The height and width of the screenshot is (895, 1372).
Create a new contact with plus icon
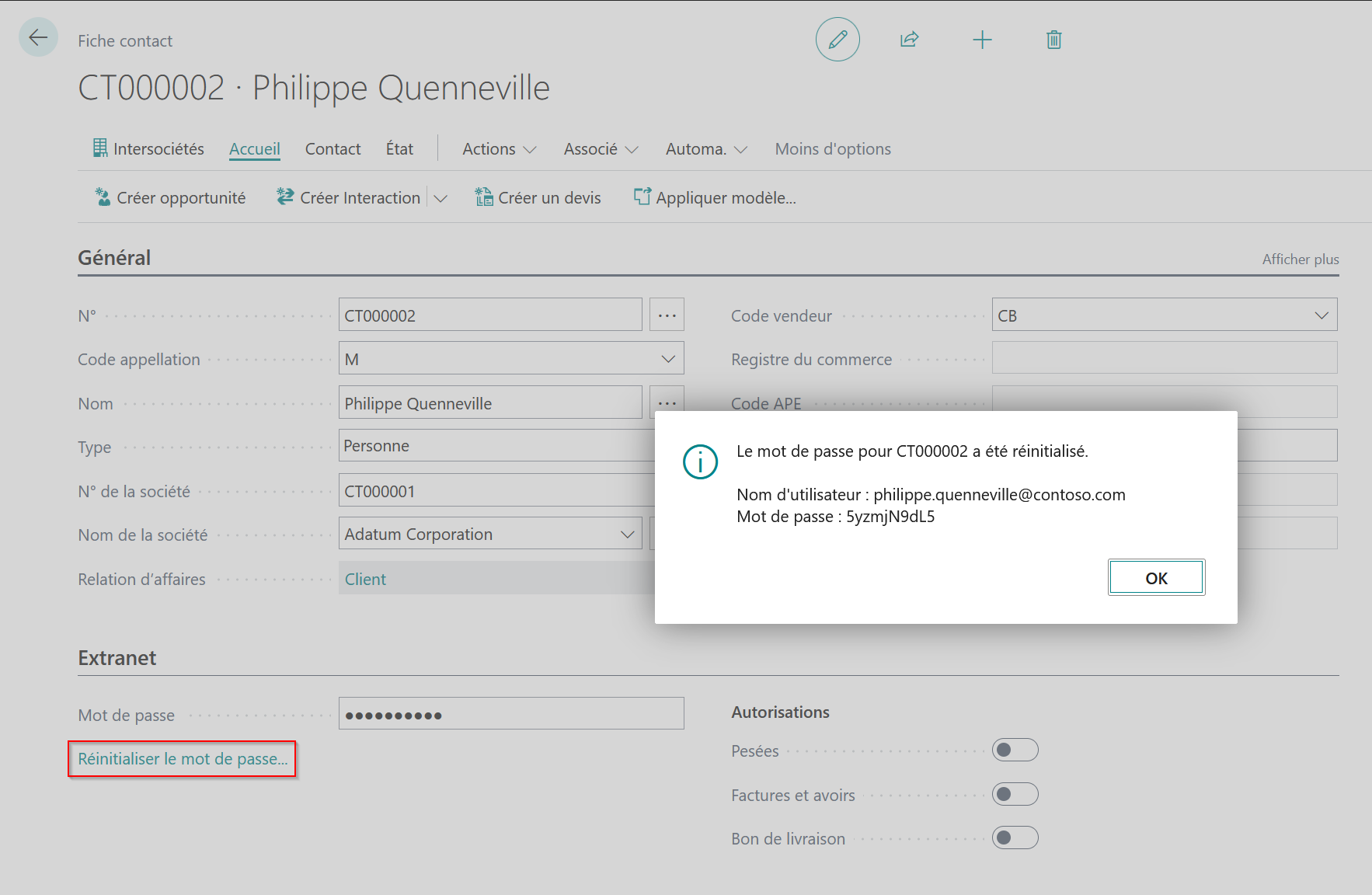point(982,40)
